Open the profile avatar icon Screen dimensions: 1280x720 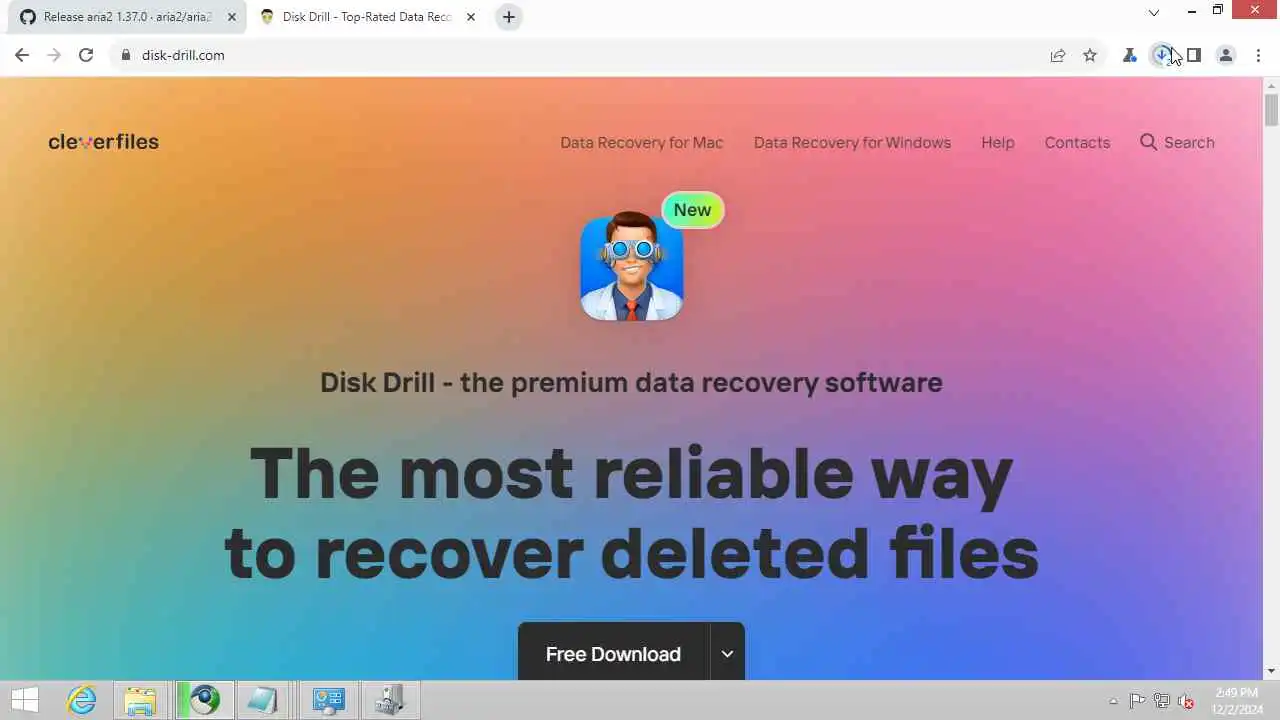[1226, 56]
